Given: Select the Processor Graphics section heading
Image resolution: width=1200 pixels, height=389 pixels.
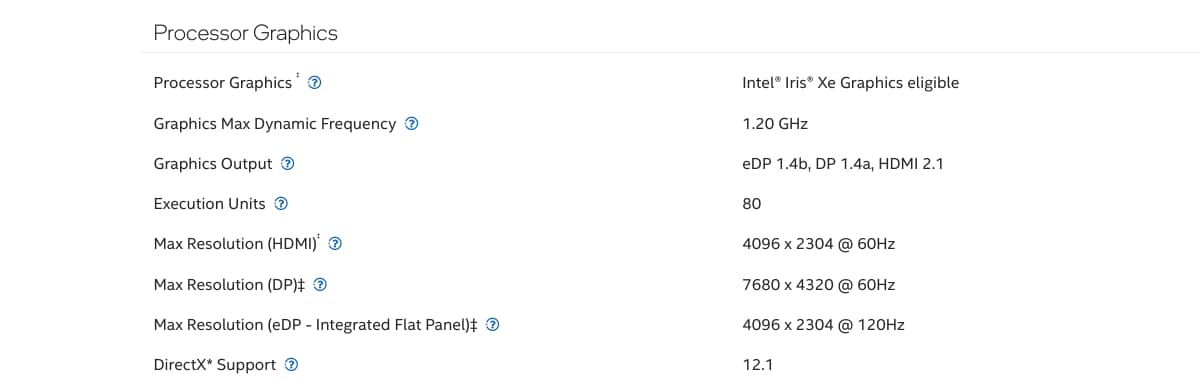Looking at the screenshot, I should tap(246, 33).
